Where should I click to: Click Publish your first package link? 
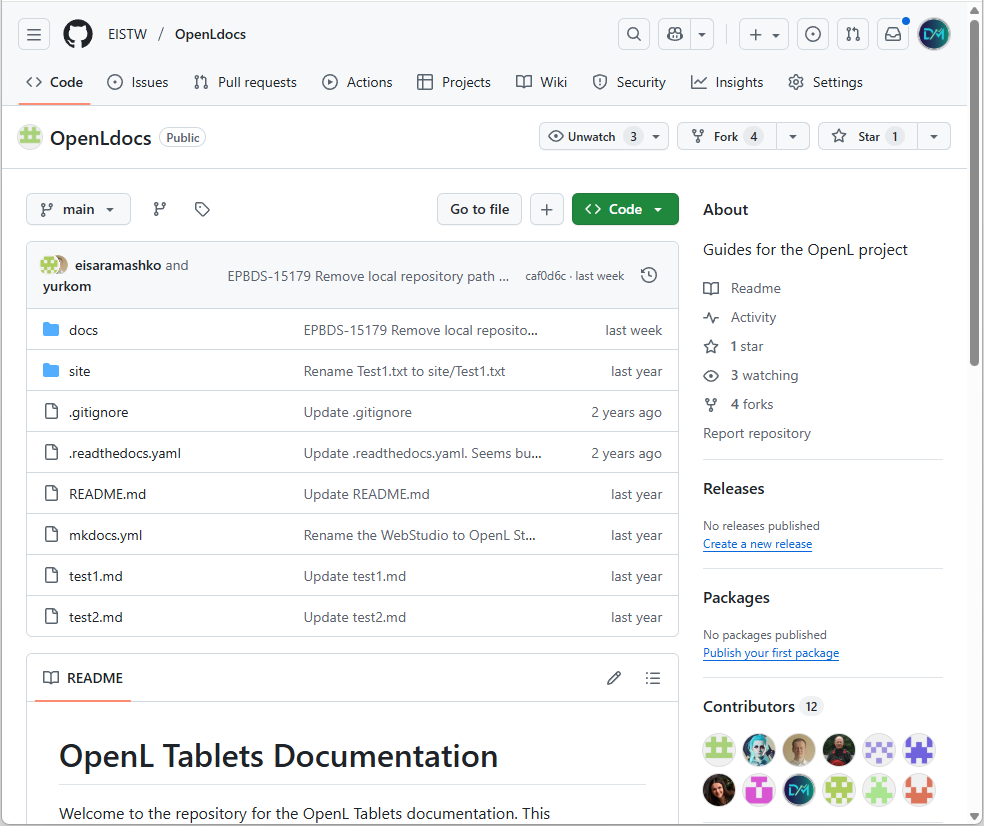(771, 653)
